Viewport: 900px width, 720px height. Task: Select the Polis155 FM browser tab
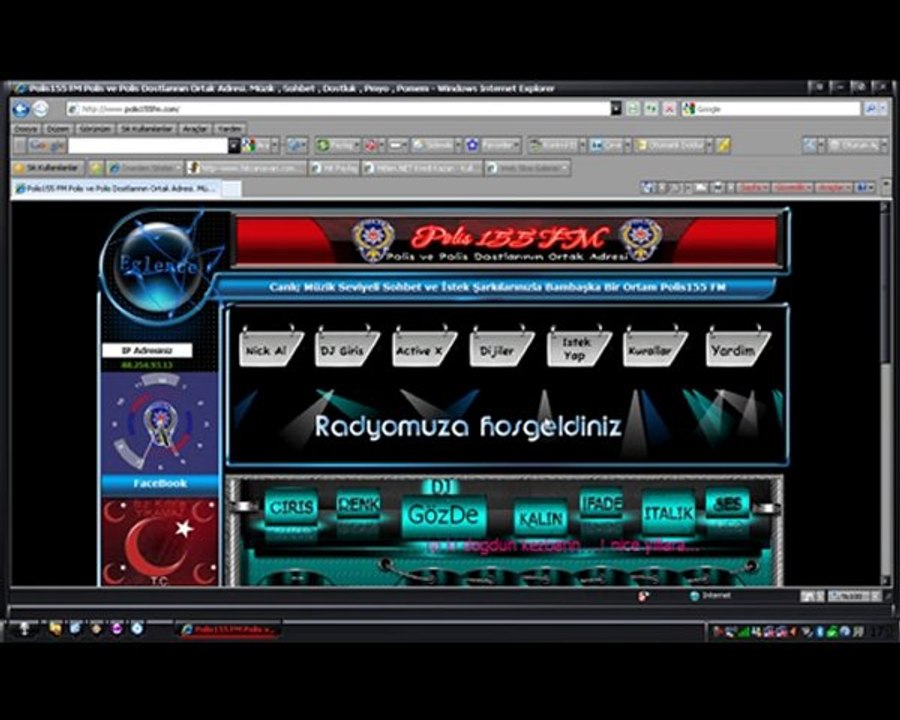point(115,188)
